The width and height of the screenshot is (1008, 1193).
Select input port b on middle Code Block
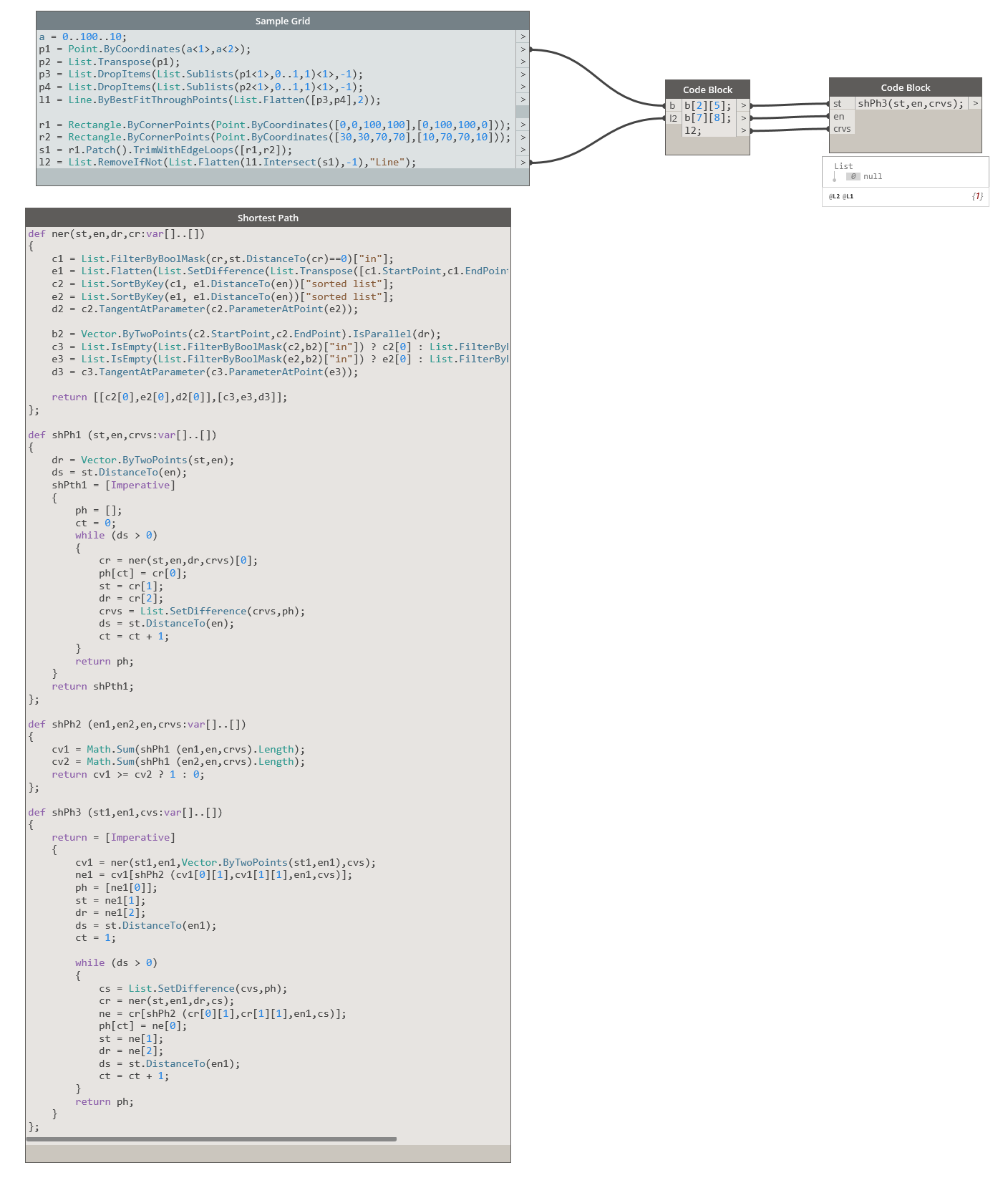coord(673,105)
